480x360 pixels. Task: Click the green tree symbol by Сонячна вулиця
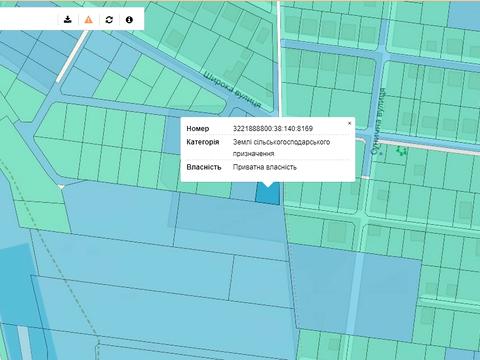coord(402,151)
